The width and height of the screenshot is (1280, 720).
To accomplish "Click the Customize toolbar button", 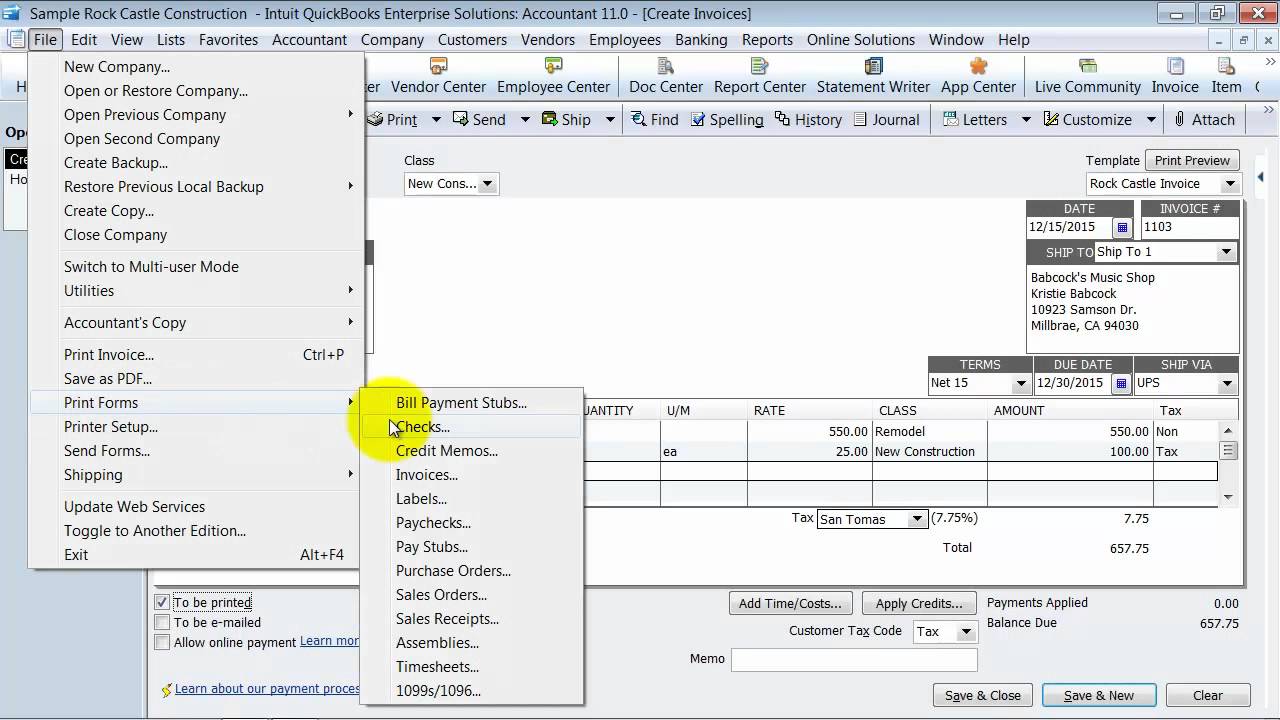I will 1087,119.
